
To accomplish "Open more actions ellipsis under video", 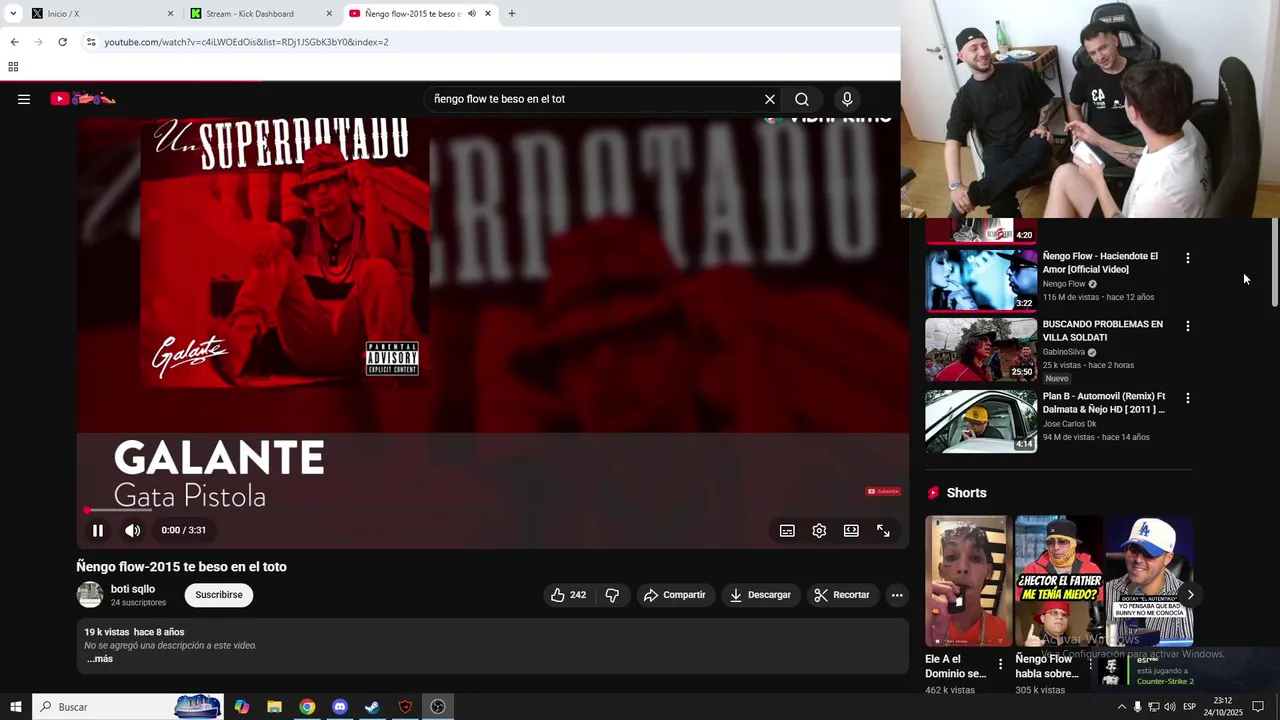I will click(897, 595).
